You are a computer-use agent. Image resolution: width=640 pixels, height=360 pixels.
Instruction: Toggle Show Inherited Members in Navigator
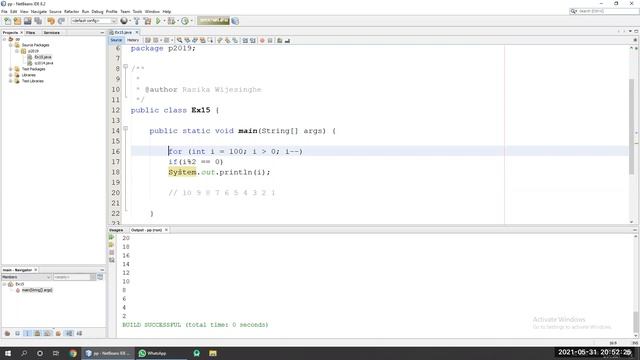pyautogui.click(x=7, y=333)
